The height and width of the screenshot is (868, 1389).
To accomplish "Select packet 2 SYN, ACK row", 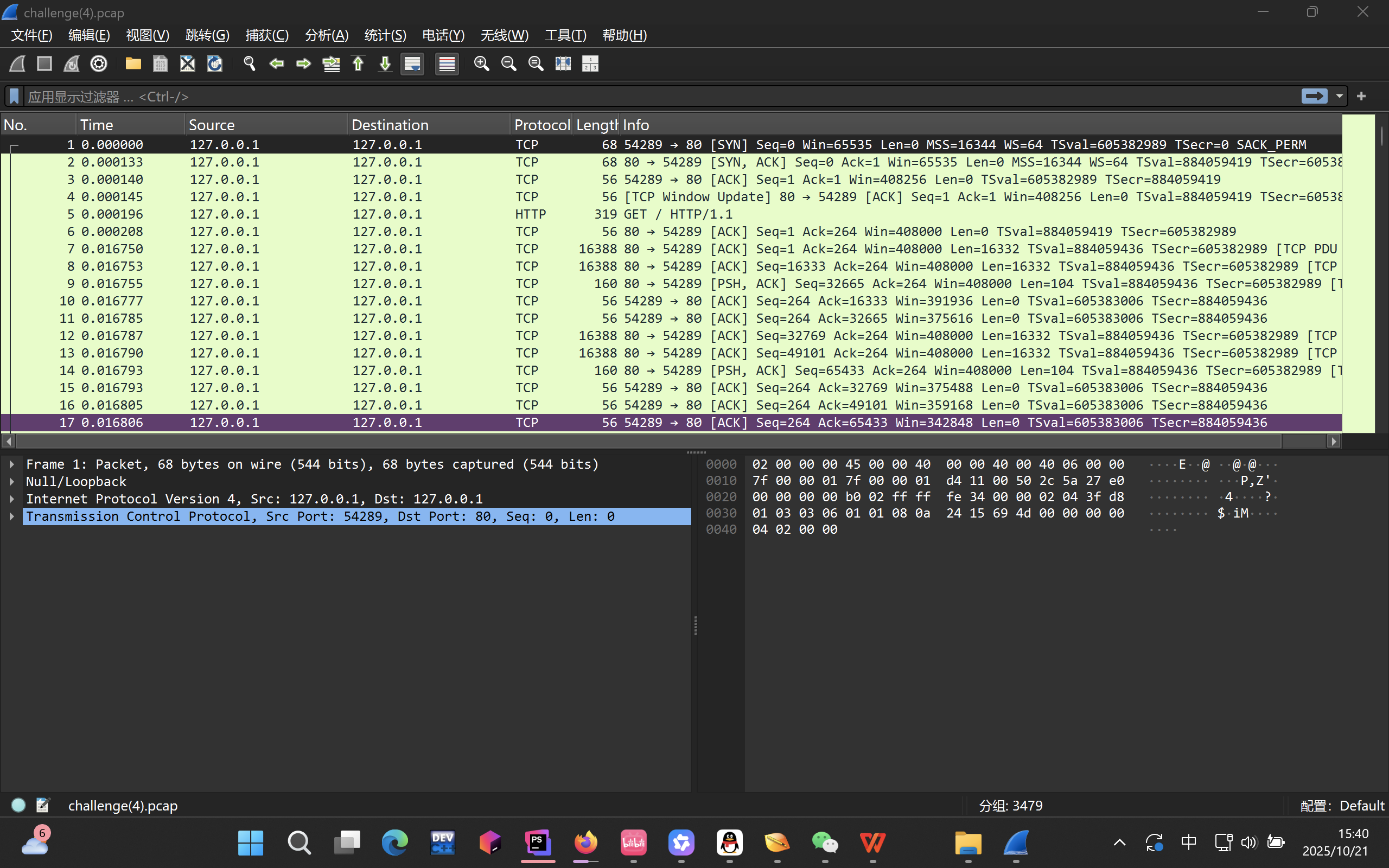I will pyautogui.click(x=672, y=162).
